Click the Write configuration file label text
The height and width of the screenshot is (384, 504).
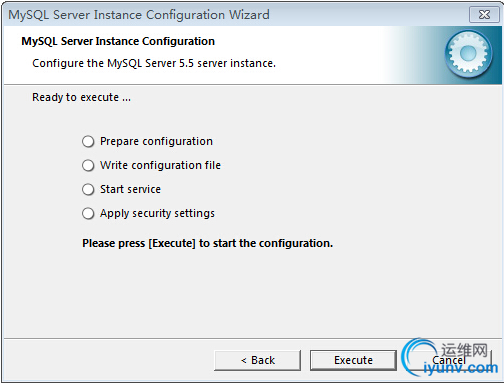tap(160, 165)
